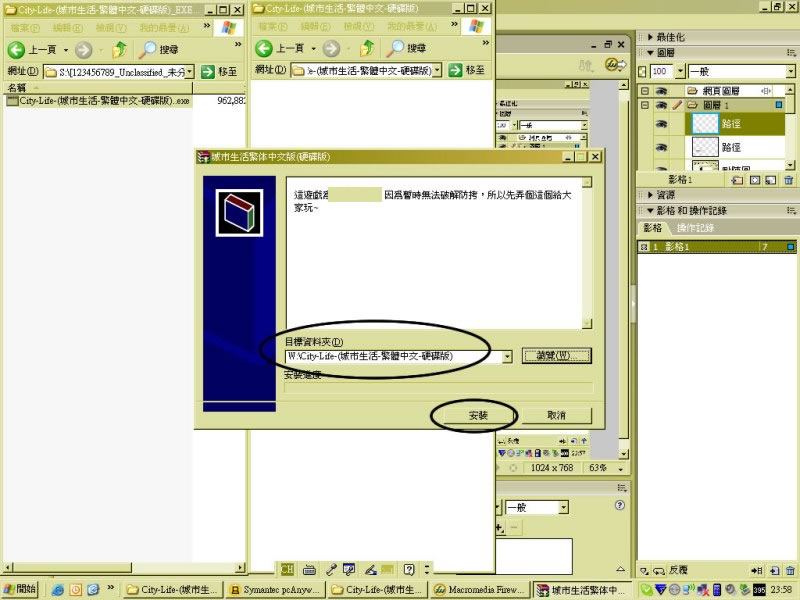Switch to the 操作記錄 tab

pos(695,228)
